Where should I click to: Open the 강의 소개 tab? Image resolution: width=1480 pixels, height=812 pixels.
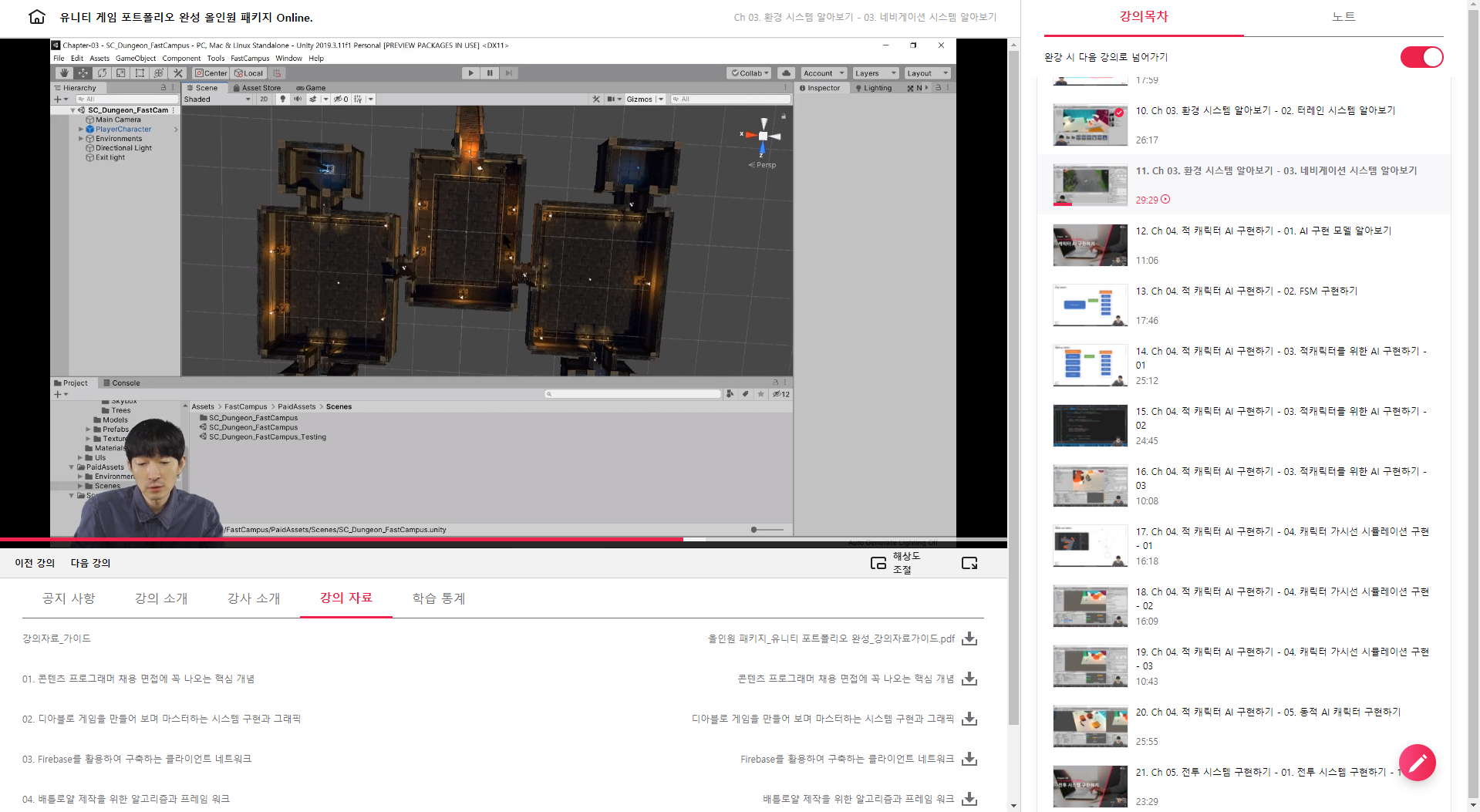(x=161, y=598)
